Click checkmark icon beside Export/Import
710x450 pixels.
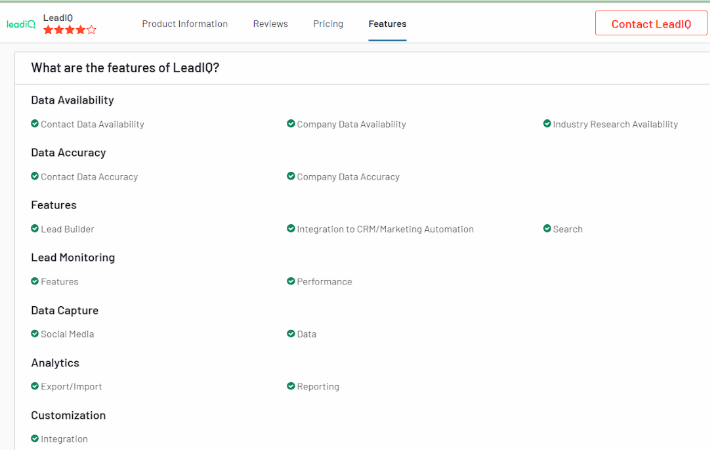(35, 386)
